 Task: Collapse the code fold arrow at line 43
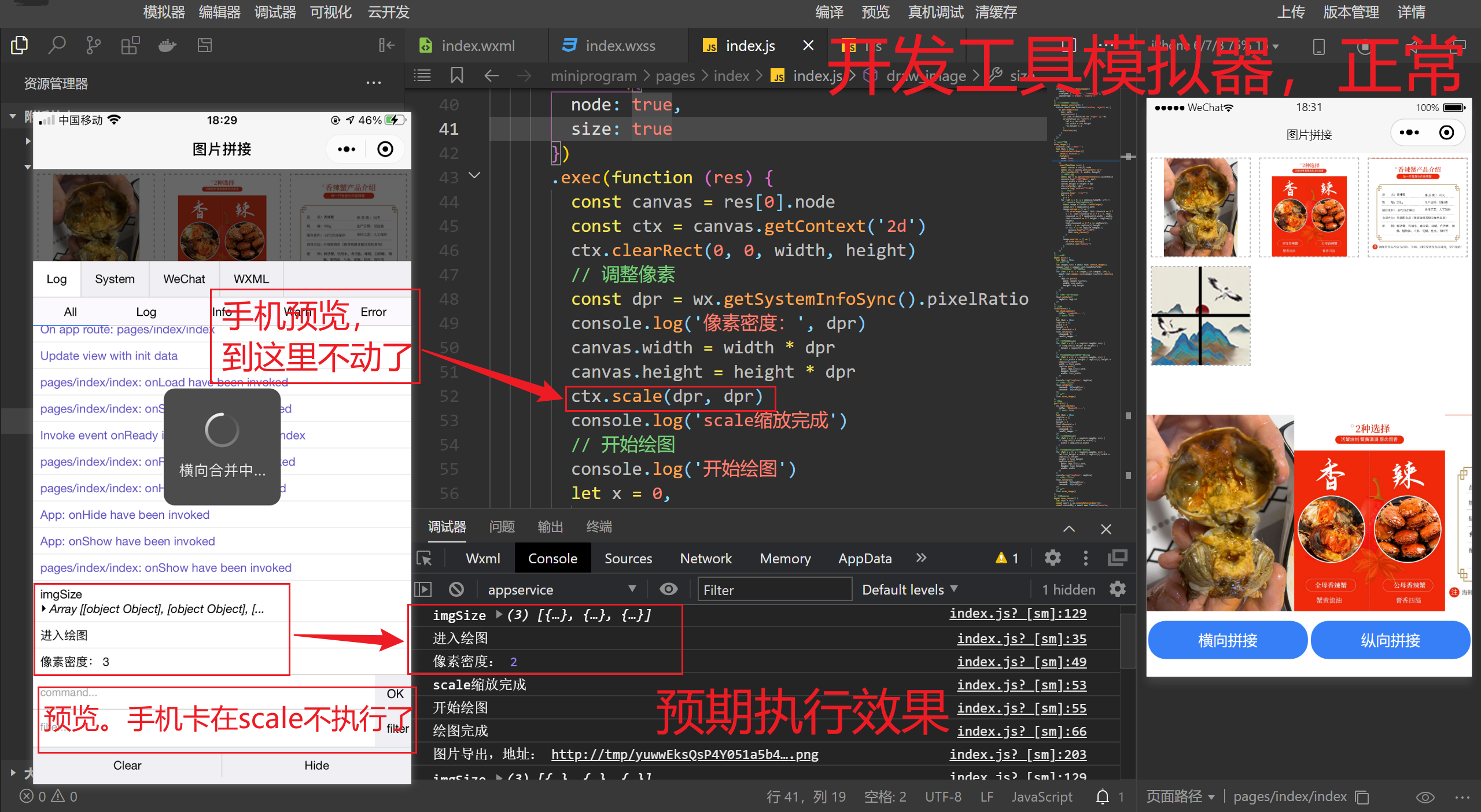(474, 175)
